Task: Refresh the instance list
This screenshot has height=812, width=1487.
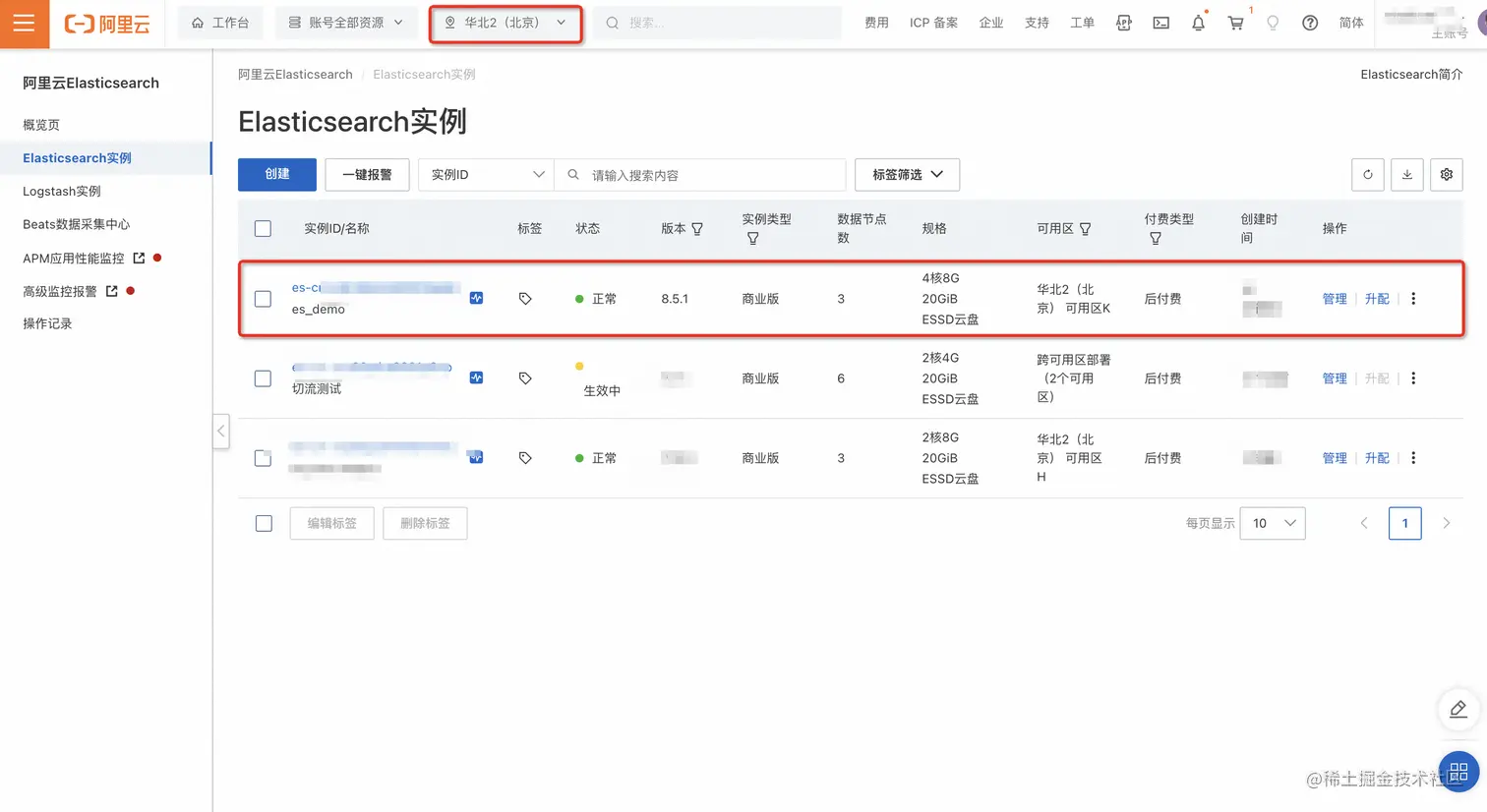Action: 1368,174
